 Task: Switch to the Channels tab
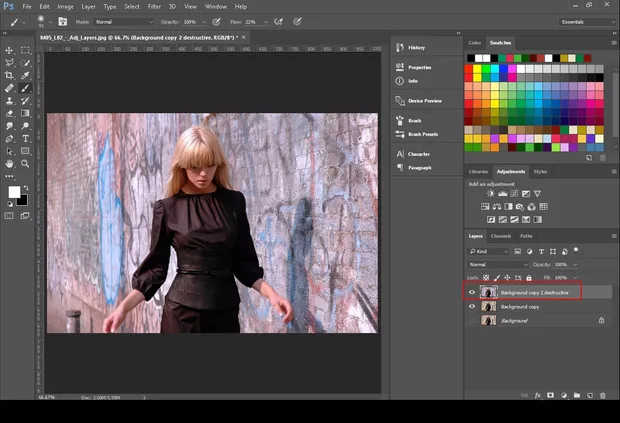pyautogui.click(x=501, y=236)
